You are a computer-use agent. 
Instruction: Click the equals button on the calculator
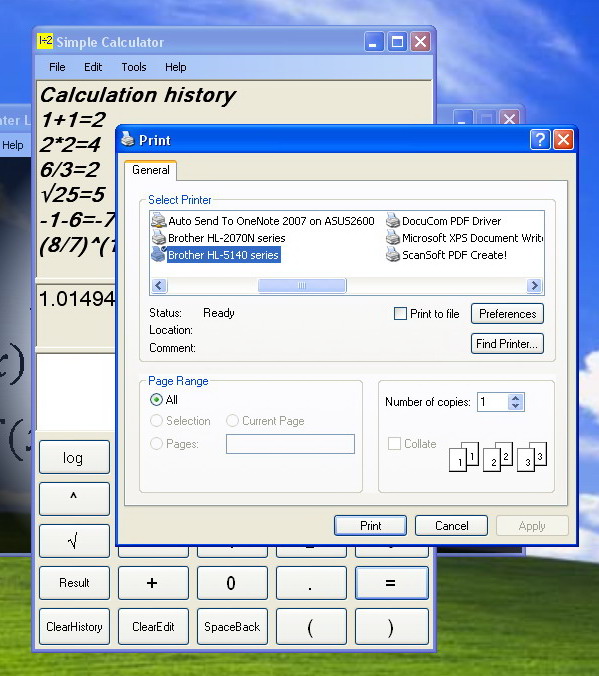(392, 583)
